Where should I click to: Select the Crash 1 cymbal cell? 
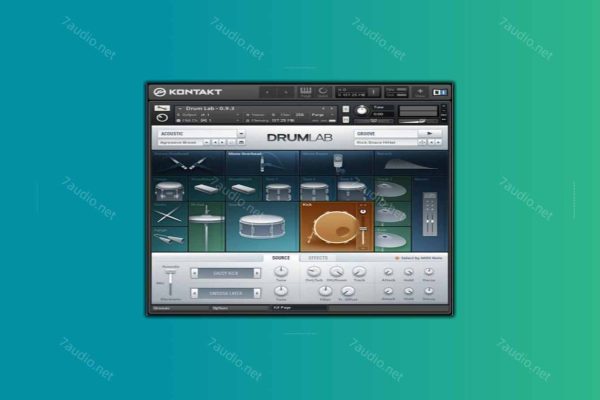click(392, 189)
